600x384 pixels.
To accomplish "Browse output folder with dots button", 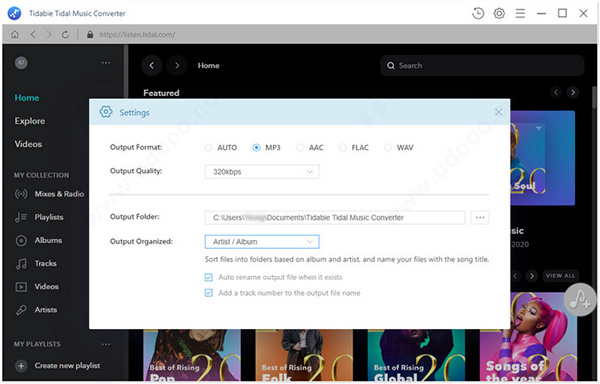I will pos(480,218).
